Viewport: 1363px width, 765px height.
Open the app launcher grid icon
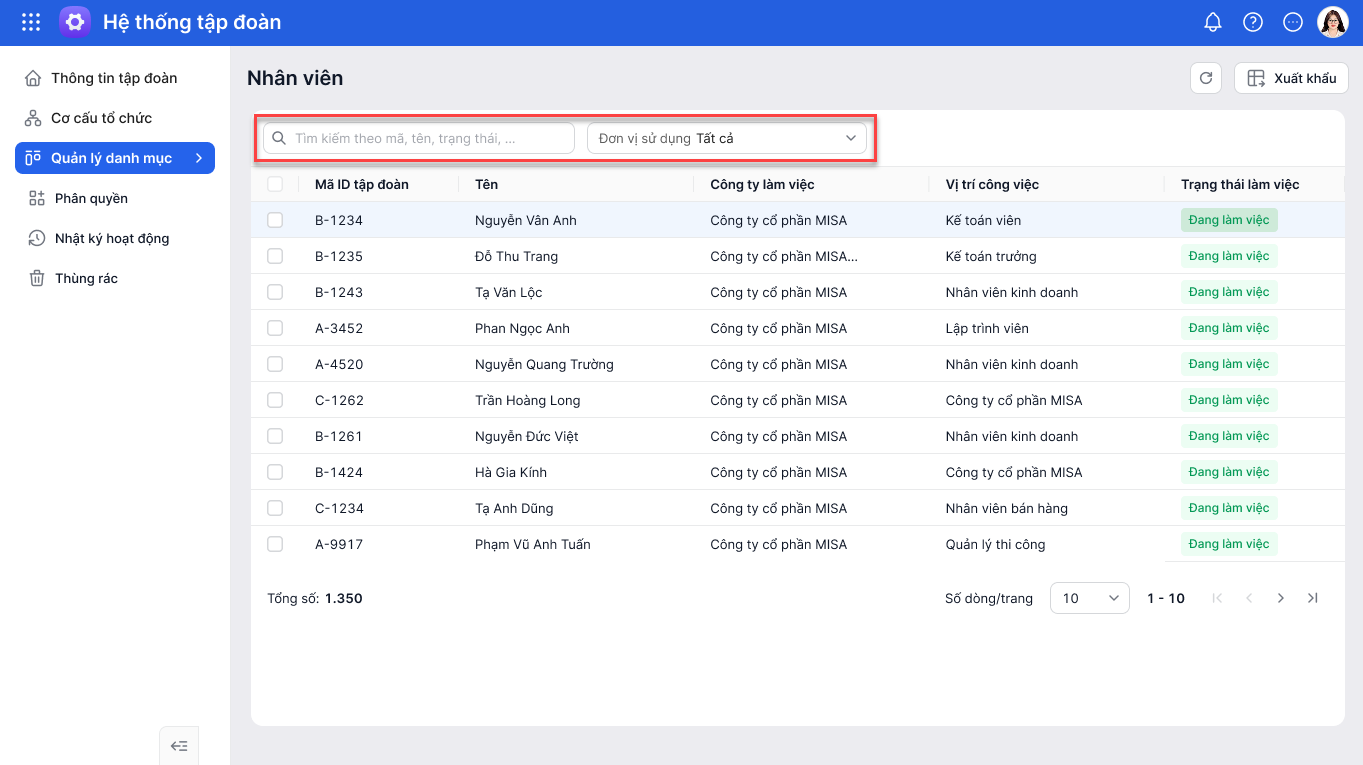point(31,22)
